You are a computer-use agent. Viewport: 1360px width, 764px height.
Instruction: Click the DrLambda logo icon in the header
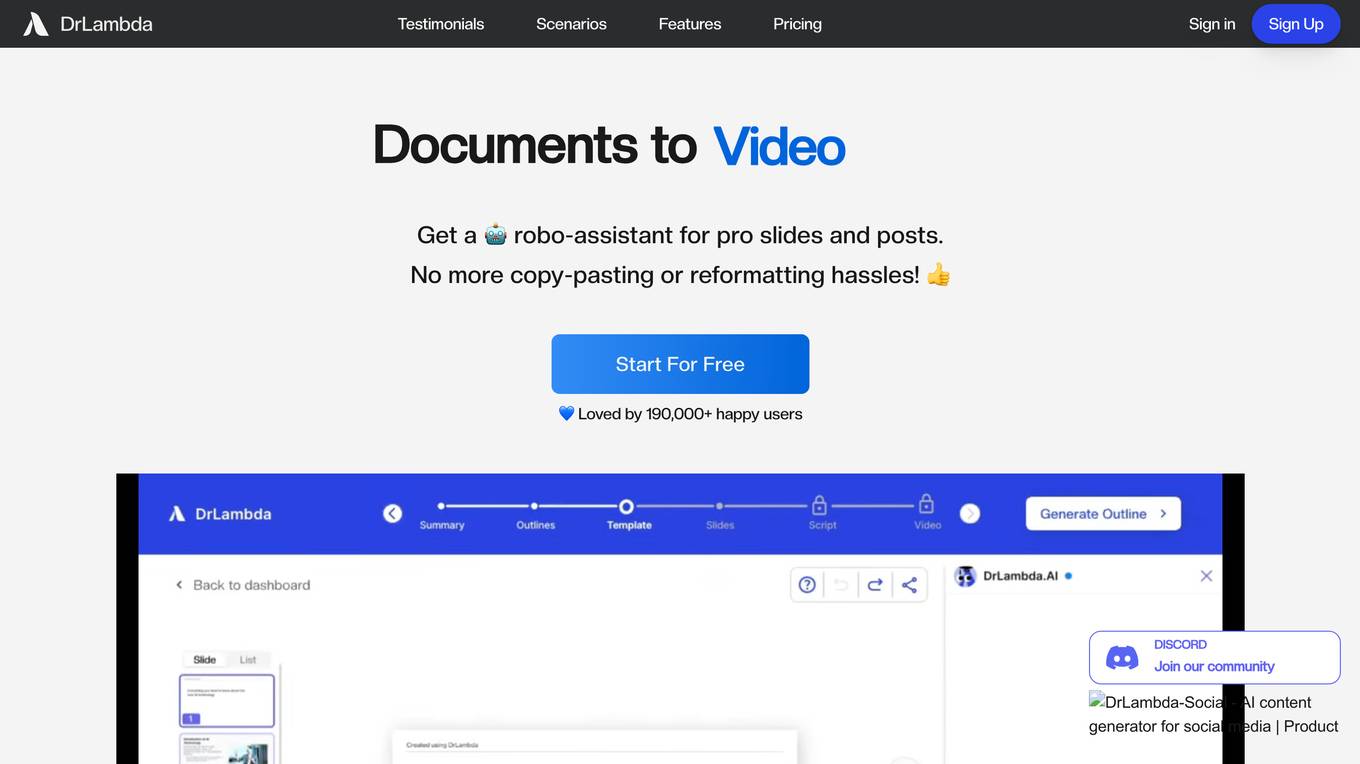pos(36,24)
